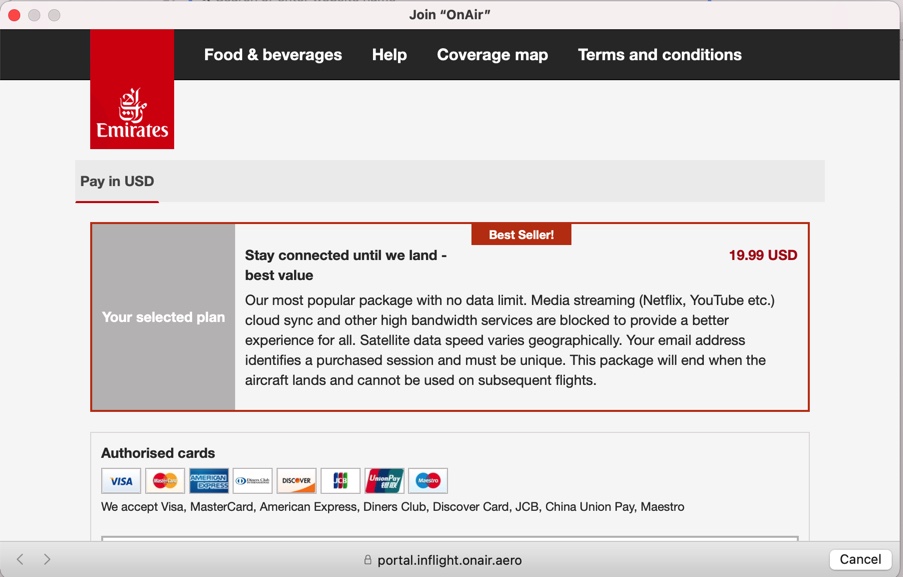
Task: Click the portal.inflight.onair.aero address
Action: [x=450, y=560]
